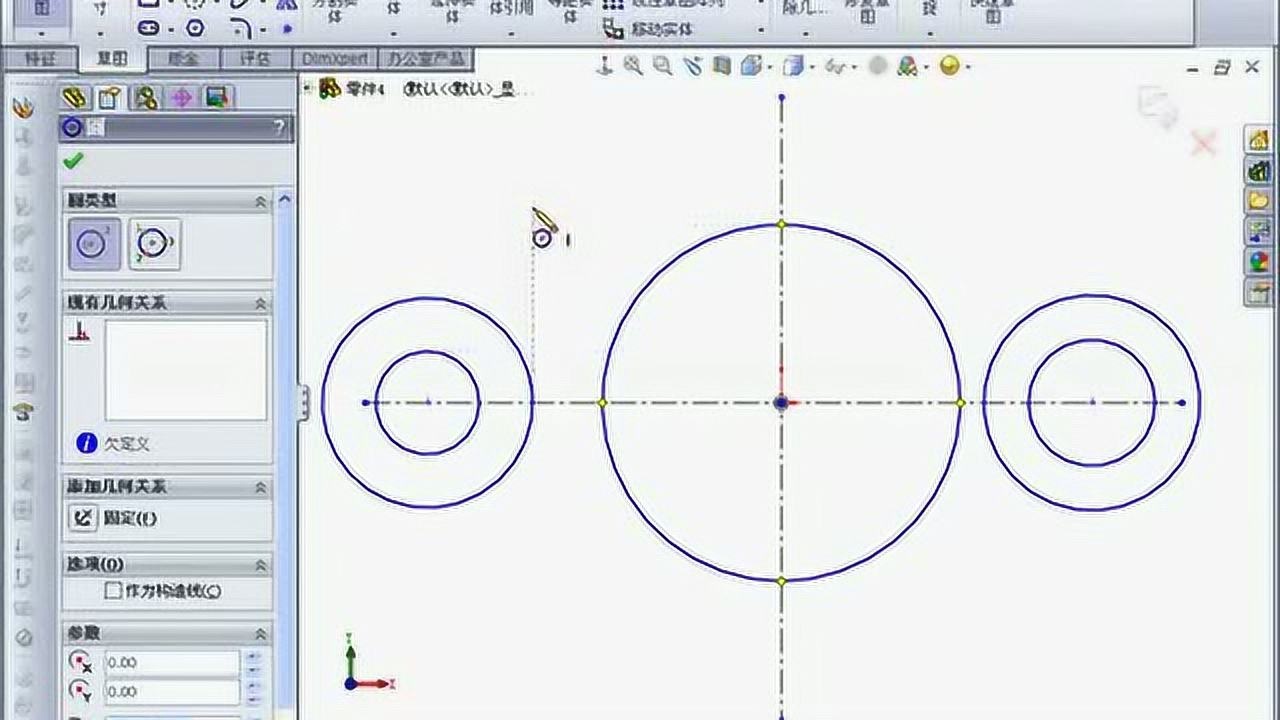This screenshot has height=720, width=1280.
Task: Enable the 作为构造线 construction checkbox
Action: click(114, 591)
